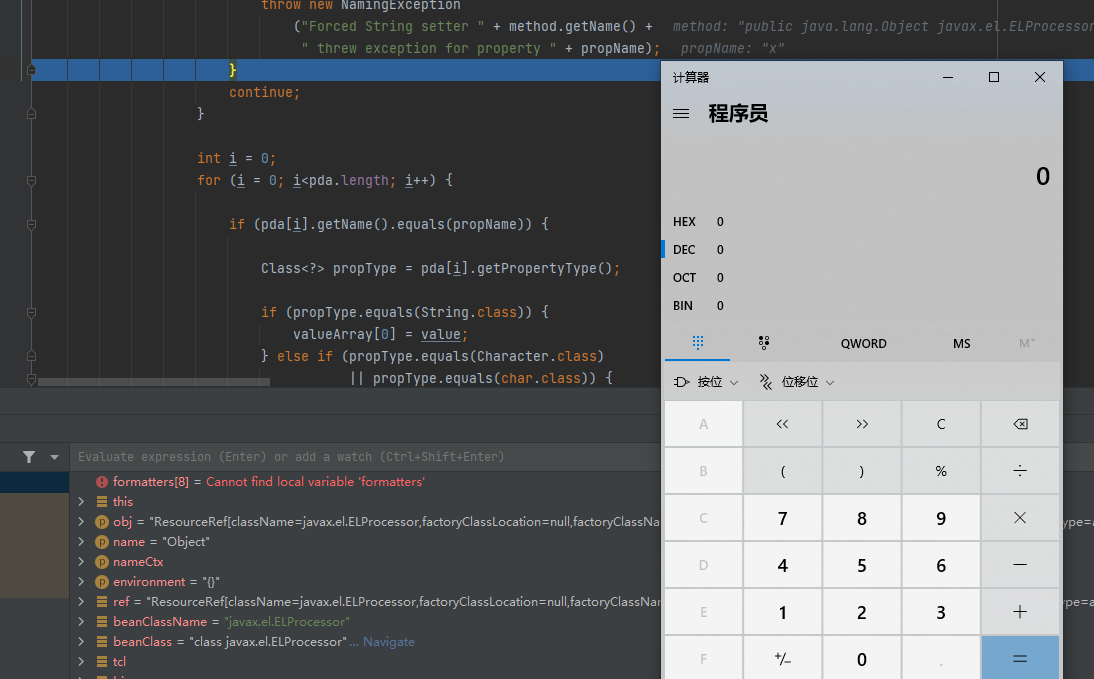Open the Bit shift (位移位) dropdown
Viewport: 1094px width, 679px height.
pyautogui.click(x=796, y=382)
